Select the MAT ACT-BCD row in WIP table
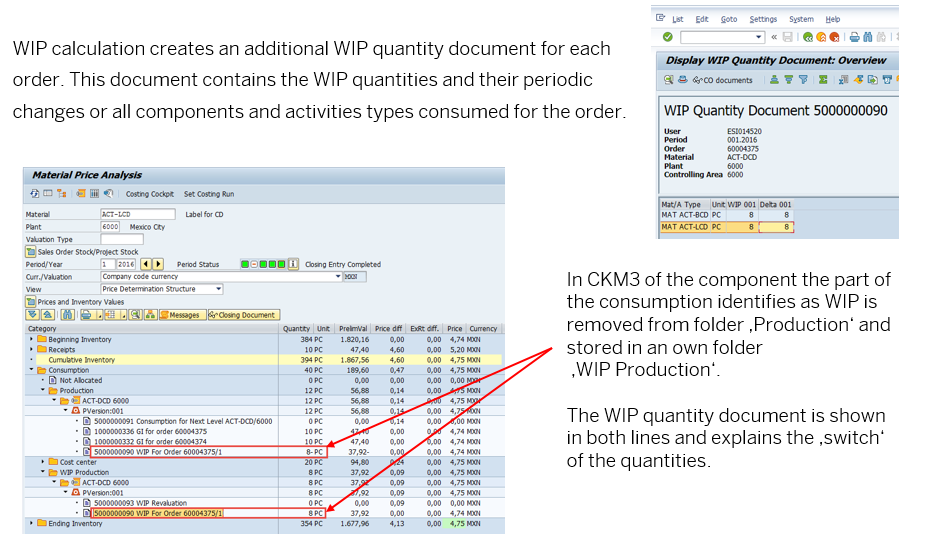The height and width of the screenshot is (547, 928). 727,215
